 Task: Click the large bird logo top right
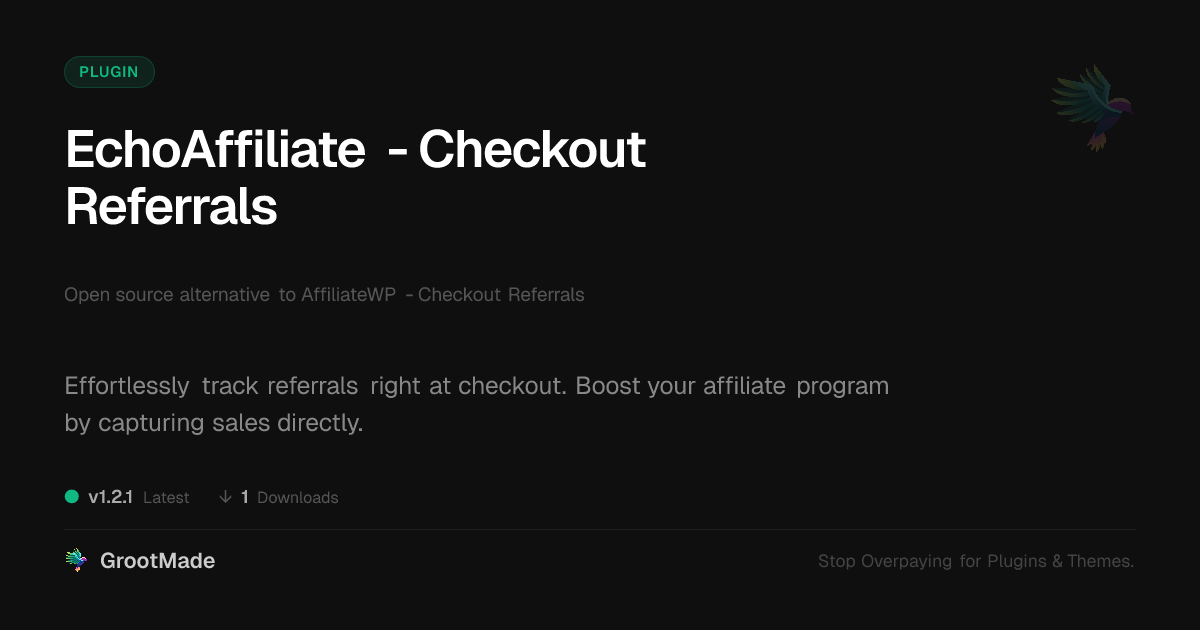1092,107
